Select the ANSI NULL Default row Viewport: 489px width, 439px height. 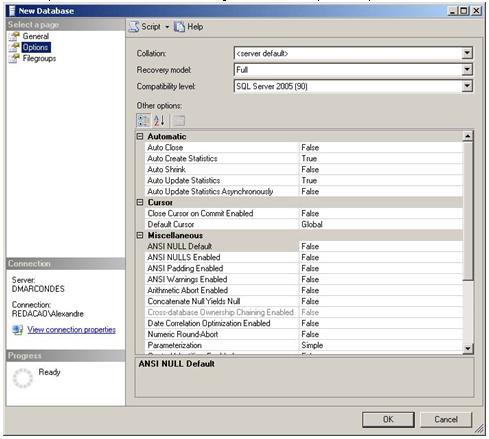click(304, 246)
